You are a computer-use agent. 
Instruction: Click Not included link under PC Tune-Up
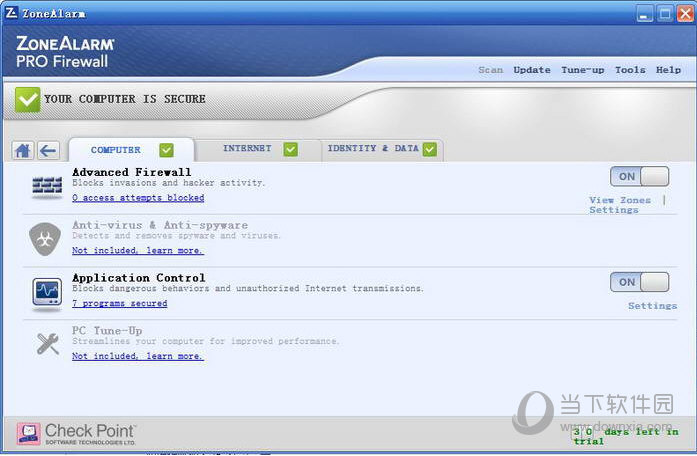(138, 356)
